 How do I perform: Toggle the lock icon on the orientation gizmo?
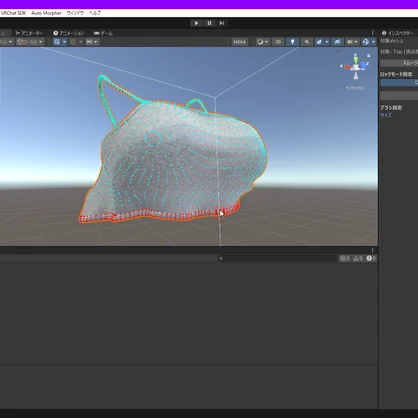[x=368, y=55]
